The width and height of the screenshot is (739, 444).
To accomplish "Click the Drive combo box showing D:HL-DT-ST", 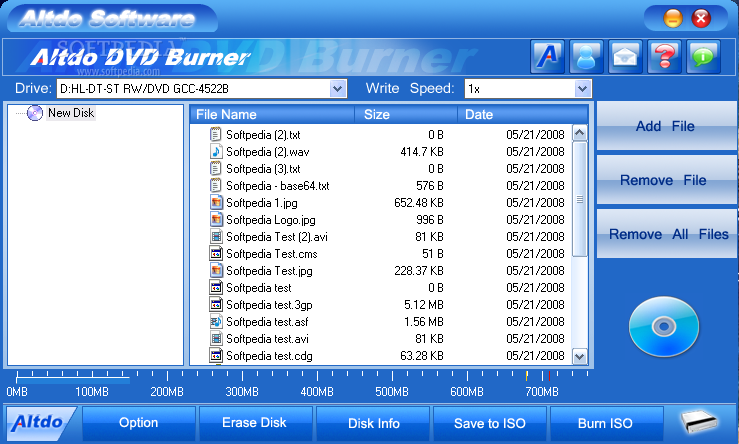I will (202, 89).
